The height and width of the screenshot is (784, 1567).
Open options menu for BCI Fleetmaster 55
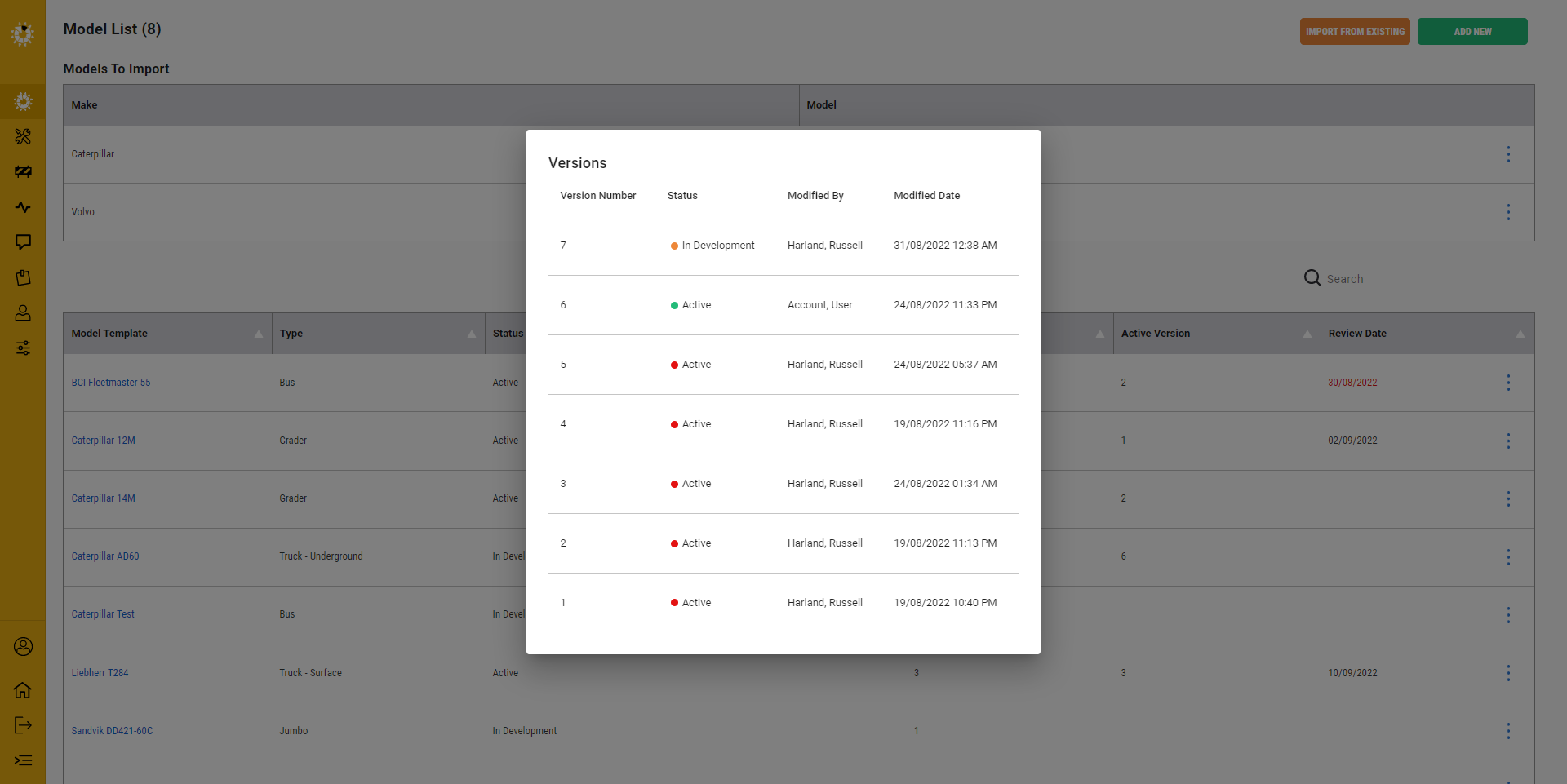point(1508,383)
